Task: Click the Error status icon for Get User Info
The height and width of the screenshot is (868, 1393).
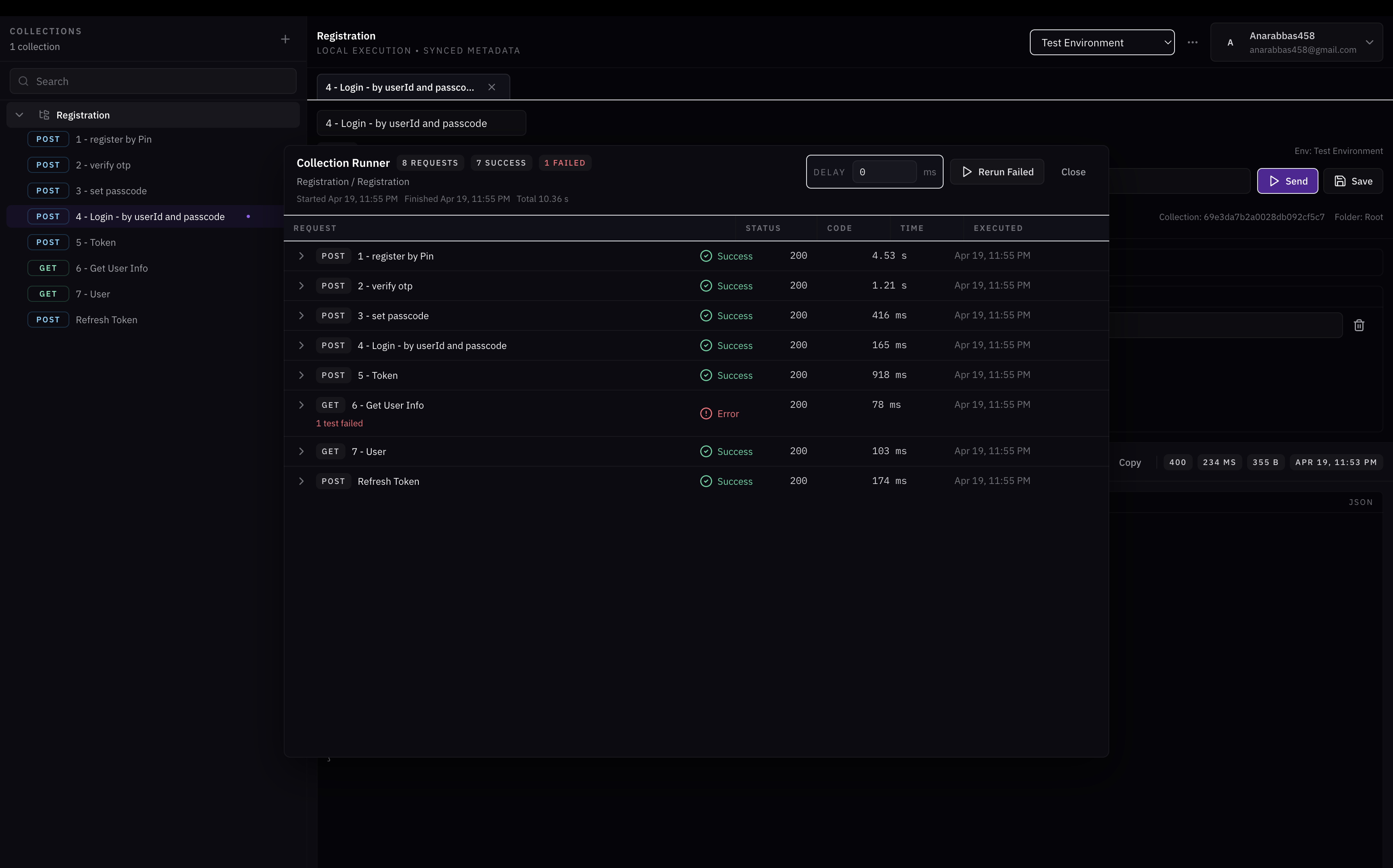Action: (706, 413)
